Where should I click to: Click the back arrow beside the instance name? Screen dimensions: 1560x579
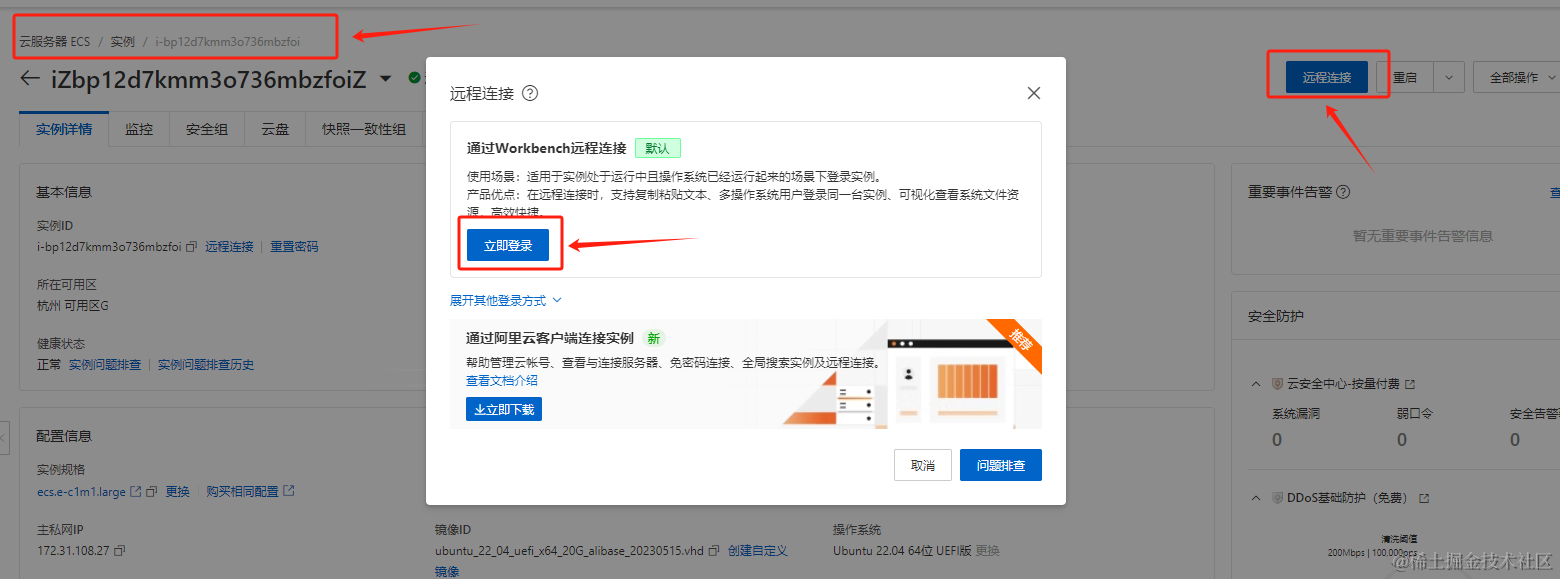tap(30, 78)
